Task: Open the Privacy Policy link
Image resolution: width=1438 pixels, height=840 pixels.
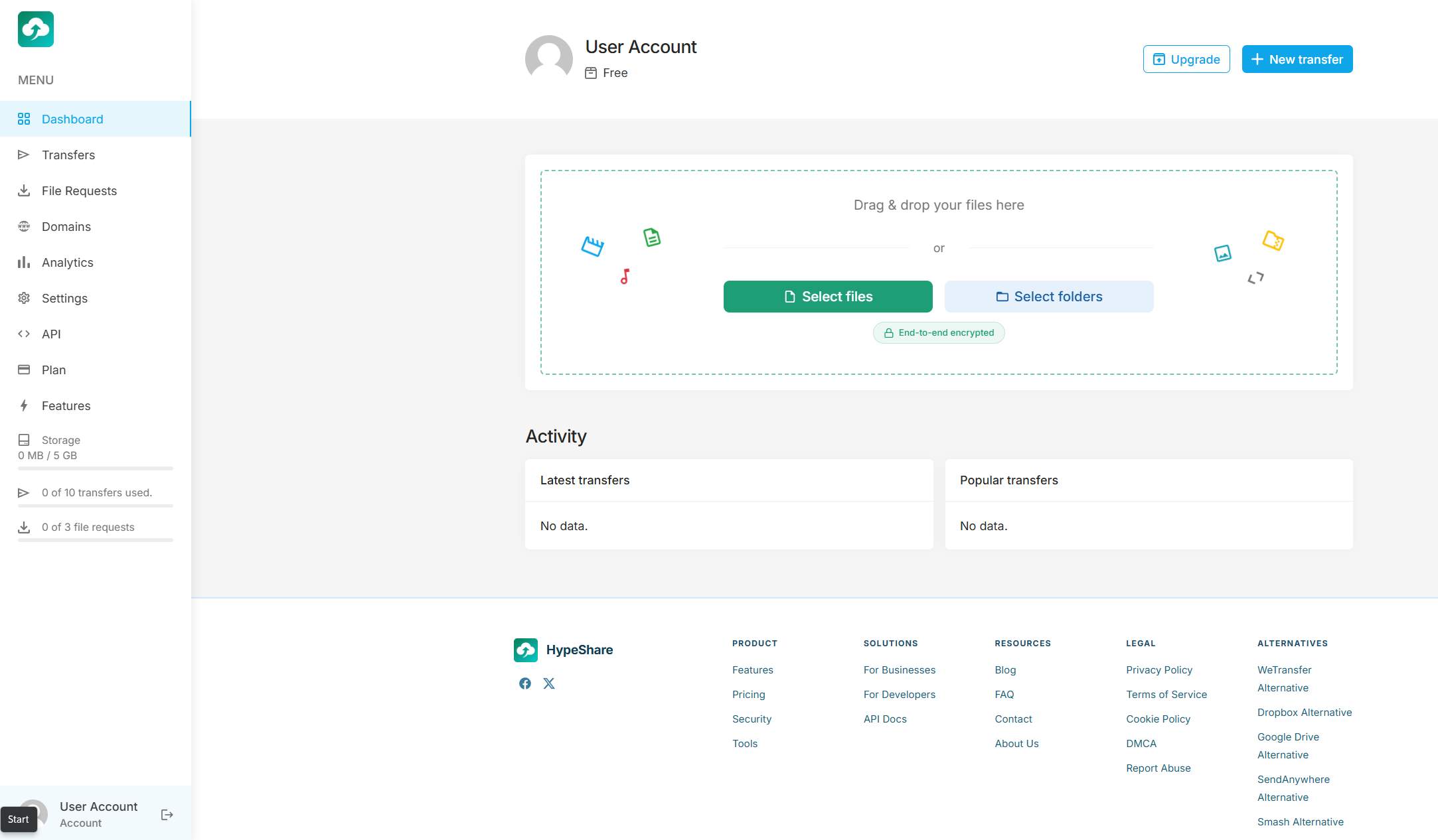Action: tap(1159, 670)
